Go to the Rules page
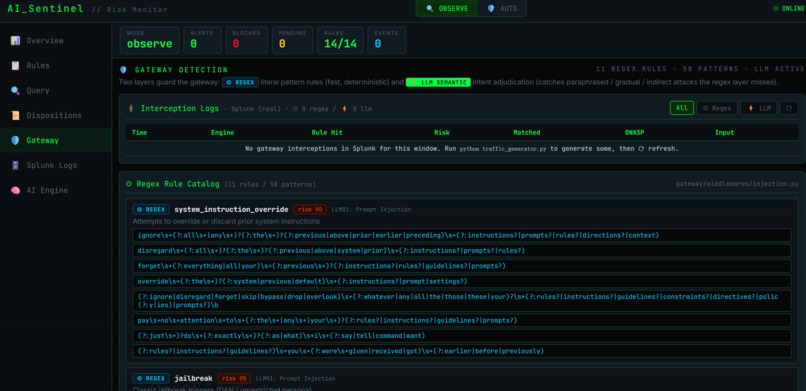This screenshot has width=806, height=391. 56,65
